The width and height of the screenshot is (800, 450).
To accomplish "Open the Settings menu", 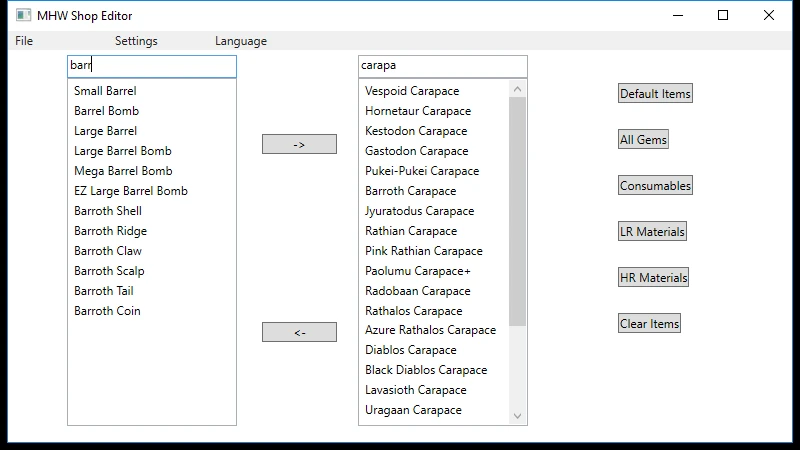I will pos(136,41).
